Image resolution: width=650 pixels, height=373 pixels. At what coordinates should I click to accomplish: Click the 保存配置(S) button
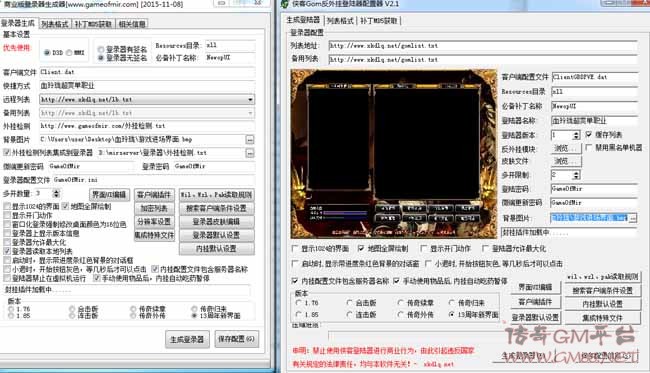[236, 339]
